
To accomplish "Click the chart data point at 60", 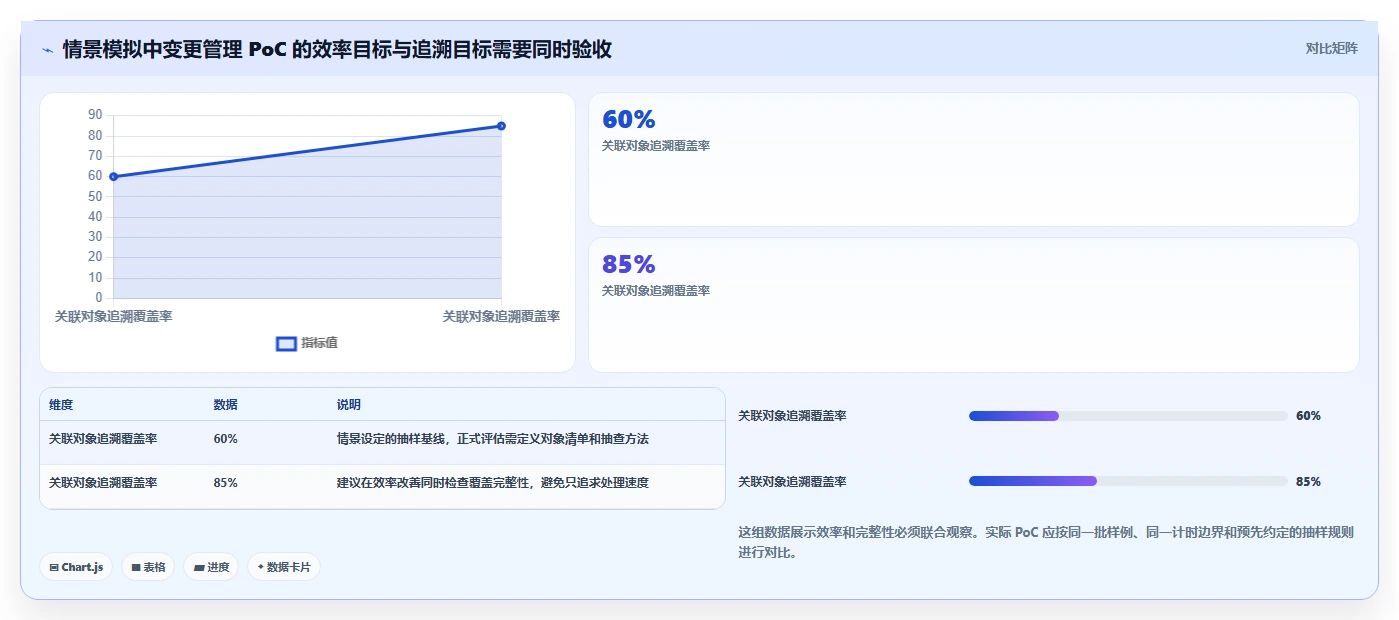I will pyautogui.click(x=114, y=177).
